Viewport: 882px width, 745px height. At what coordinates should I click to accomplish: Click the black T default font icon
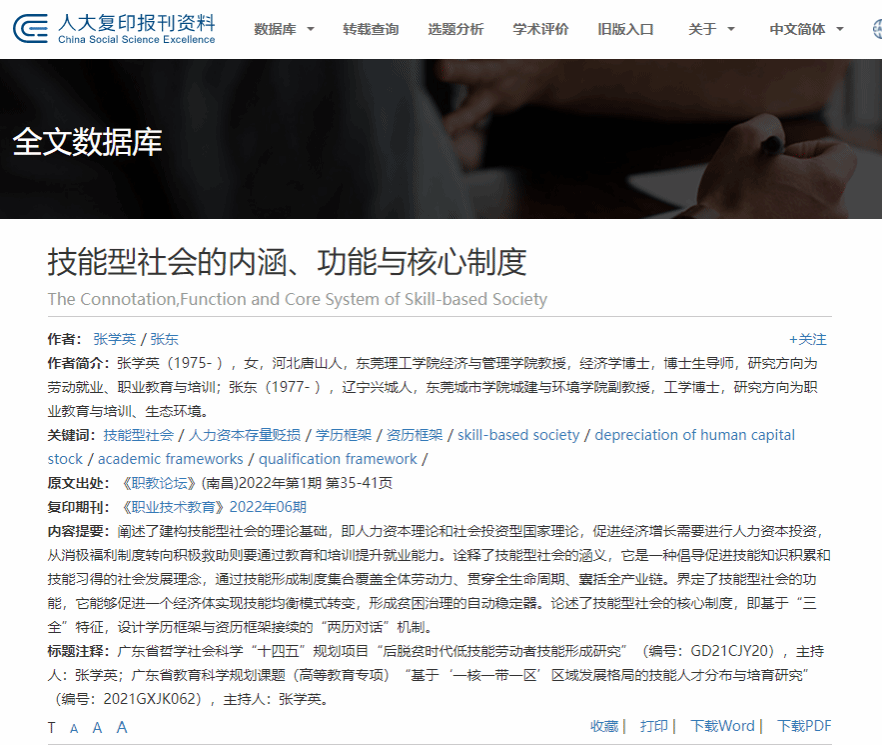pyautogui.click(x=52, y=728)
